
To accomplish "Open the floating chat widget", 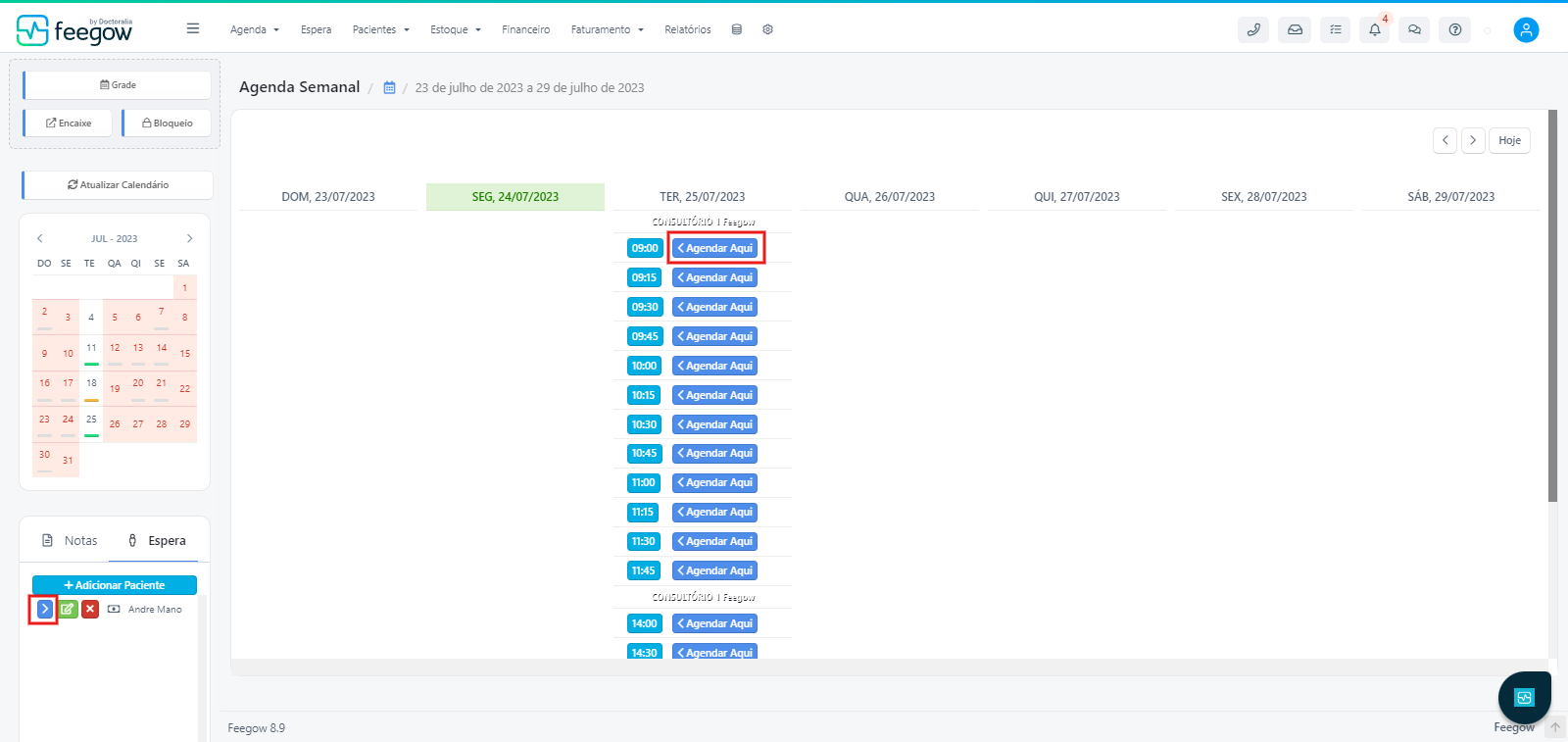I will (x=1524, y=697).
